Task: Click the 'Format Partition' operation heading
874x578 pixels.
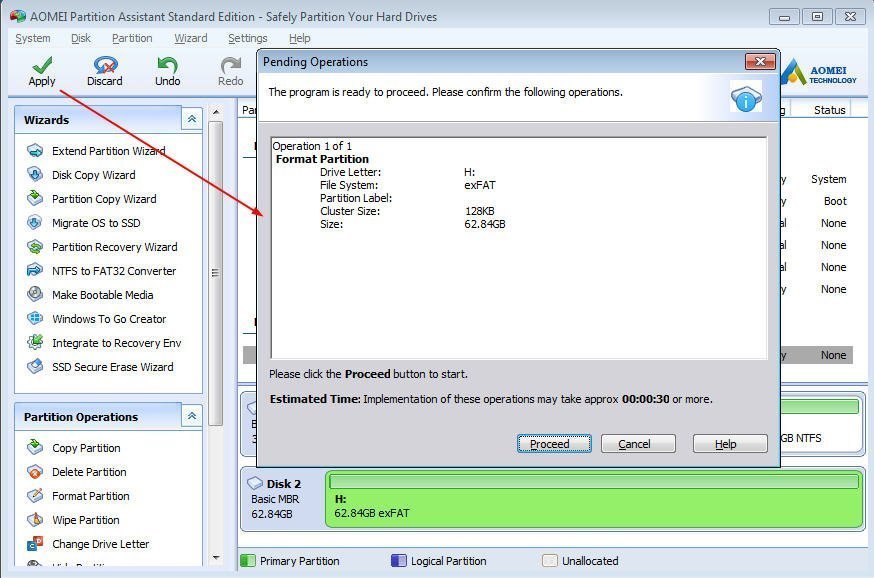Action: [322, 159]
